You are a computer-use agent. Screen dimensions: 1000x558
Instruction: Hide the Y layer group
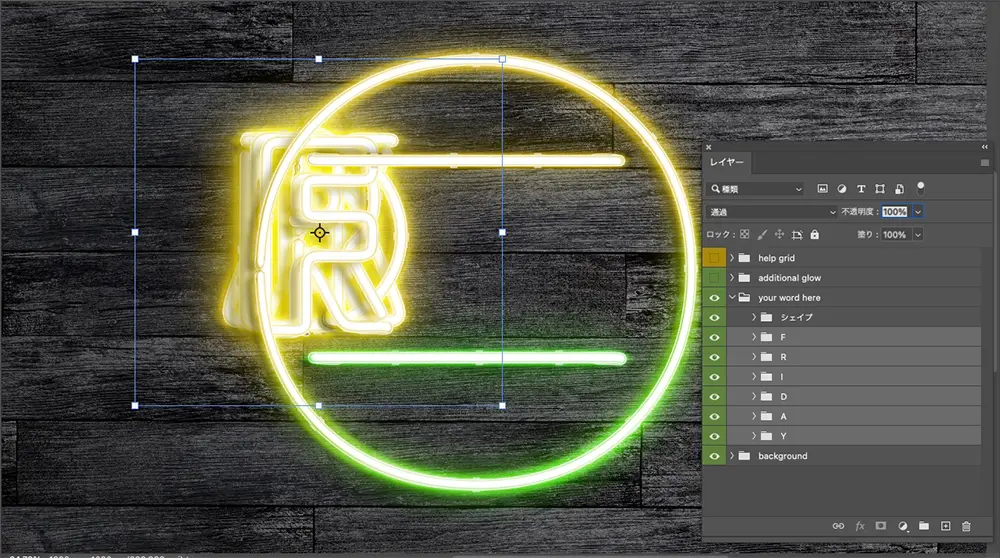714,436
